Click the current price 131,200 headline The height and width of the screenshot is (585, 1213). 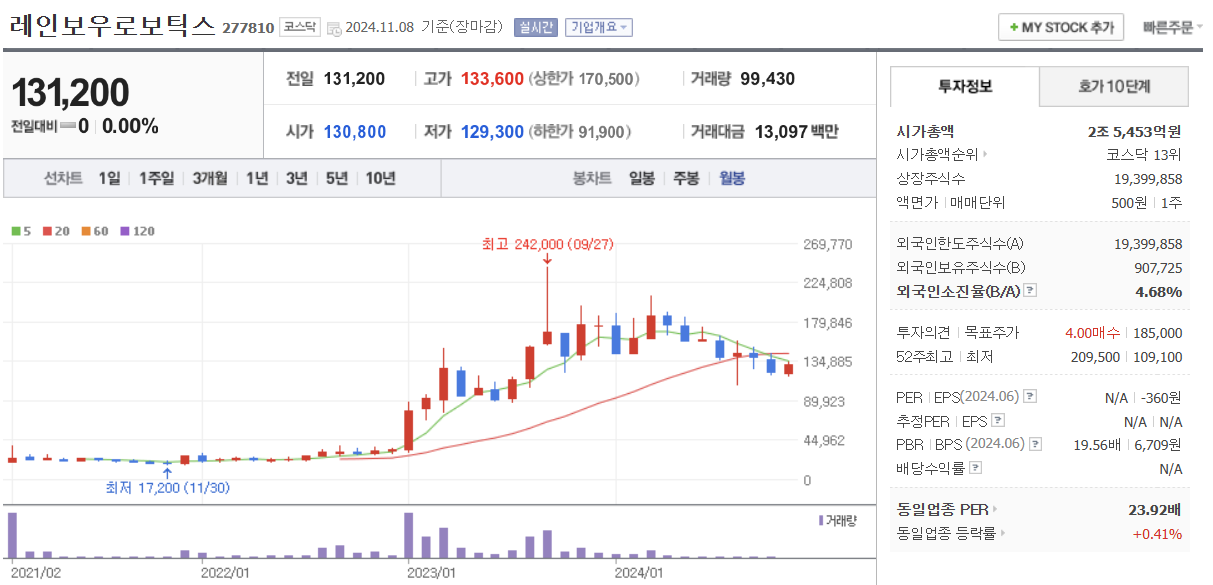coord(70,93)
